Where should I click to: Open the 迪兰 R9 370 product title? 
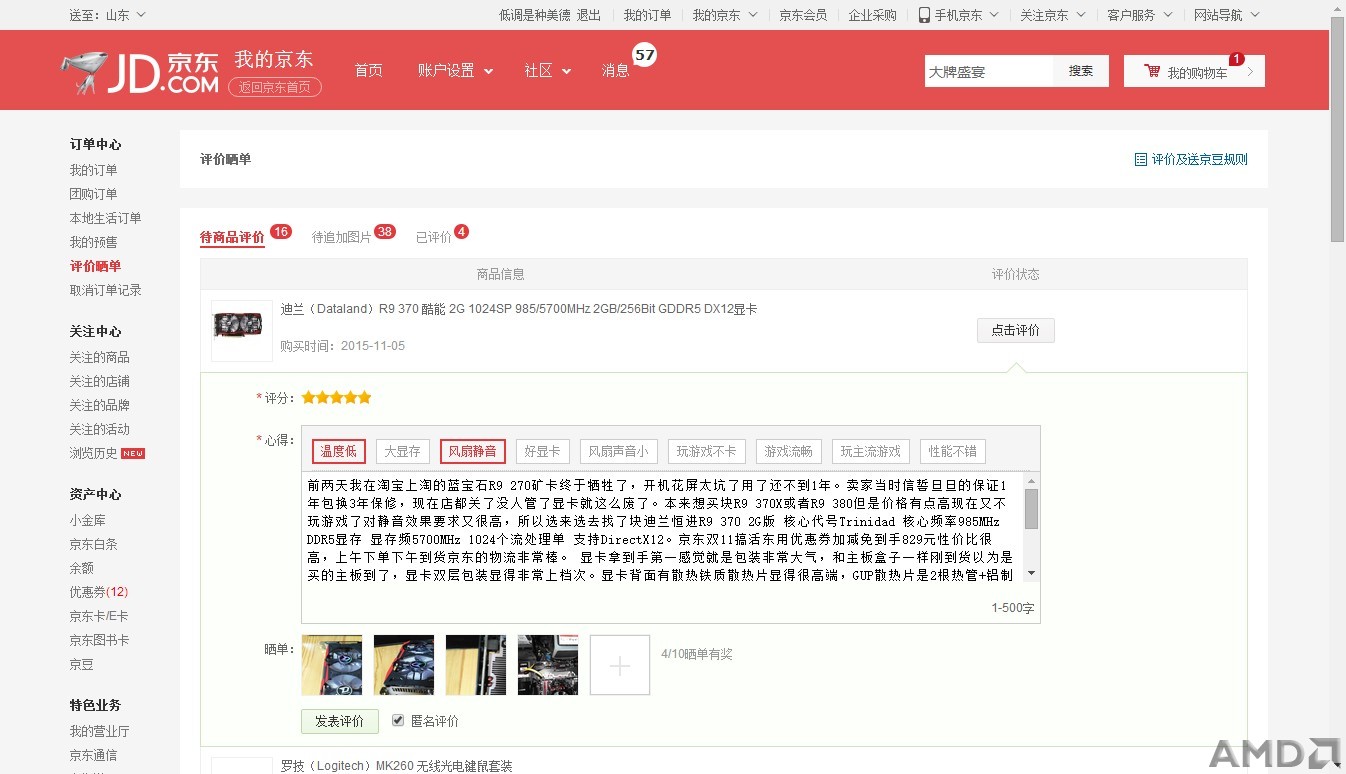(x=519, y=309)
